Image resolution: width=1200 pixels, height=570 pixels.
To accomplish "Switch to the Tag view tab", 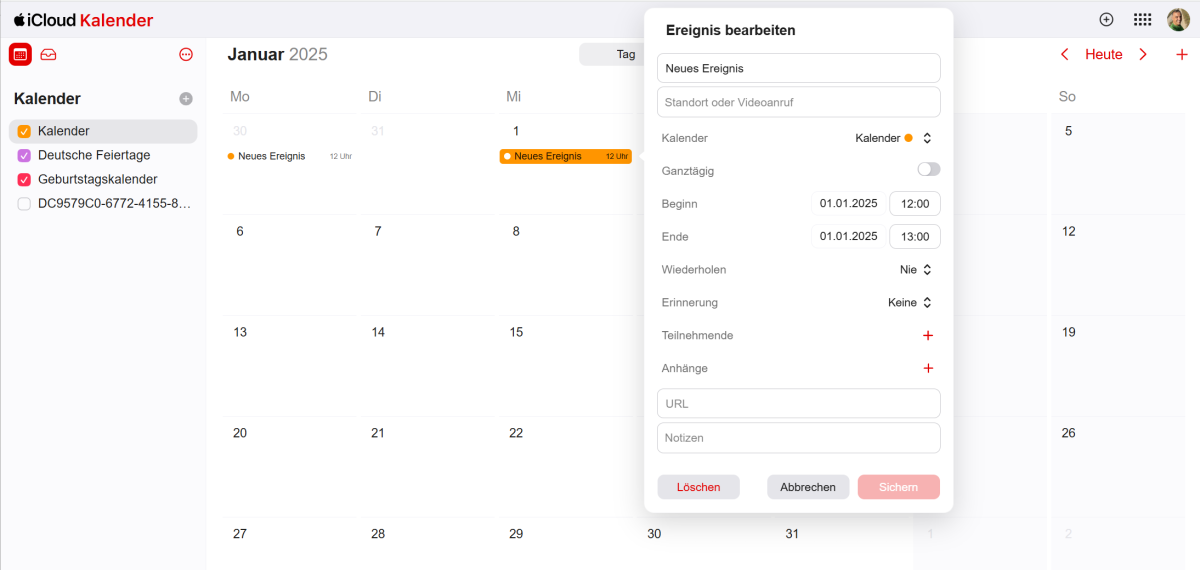I will click(x=626, y=55).
